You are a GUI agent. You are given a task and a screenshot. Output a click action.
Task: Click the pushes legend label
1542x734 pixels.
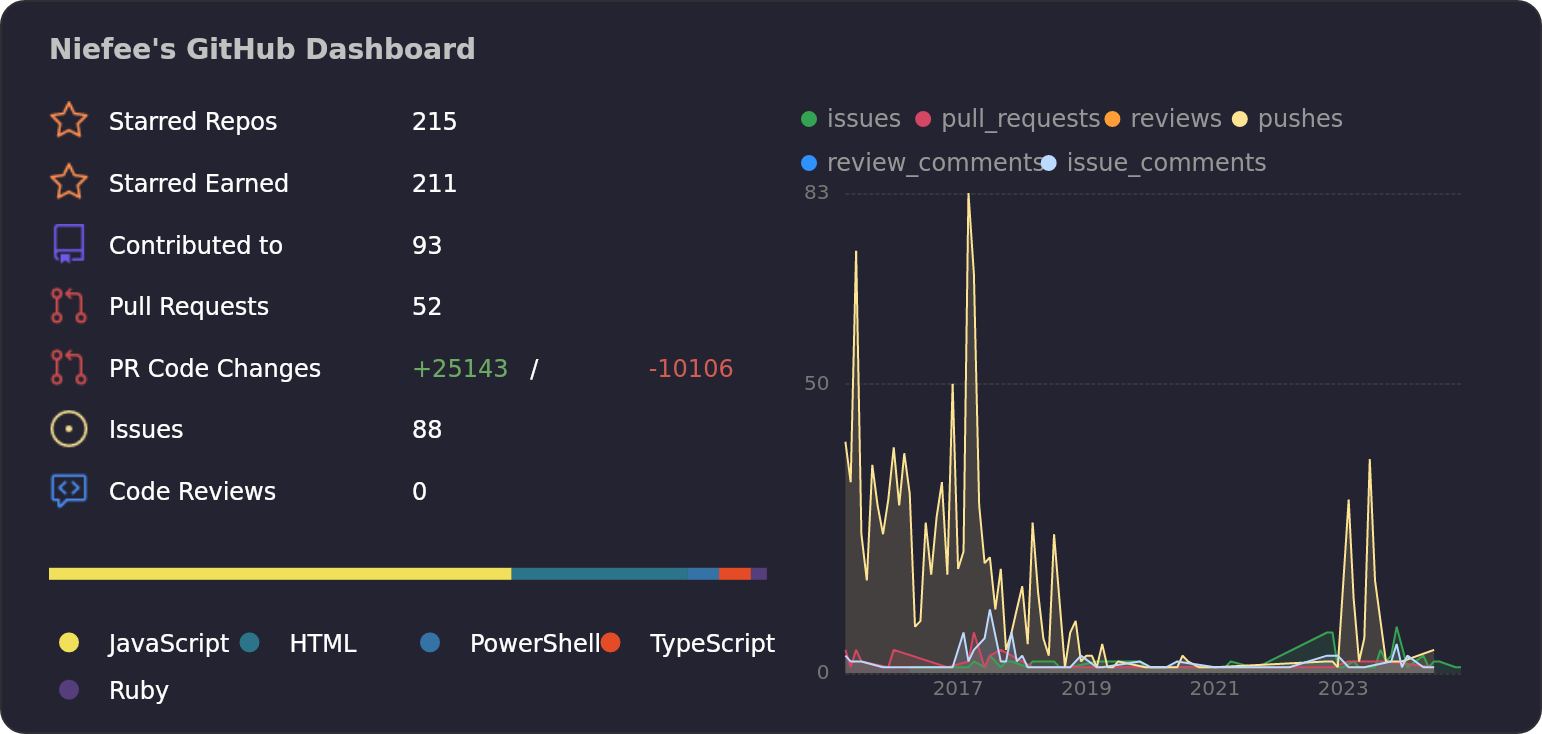click(x=1300, y=119)
